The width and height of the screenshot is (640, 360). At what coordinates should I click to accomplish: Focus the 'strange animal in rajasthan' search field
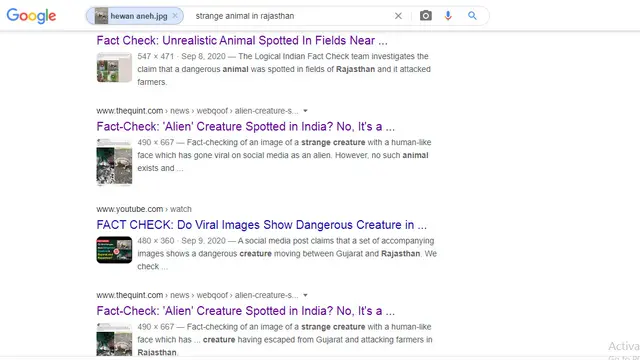click(x=288, y=16)
